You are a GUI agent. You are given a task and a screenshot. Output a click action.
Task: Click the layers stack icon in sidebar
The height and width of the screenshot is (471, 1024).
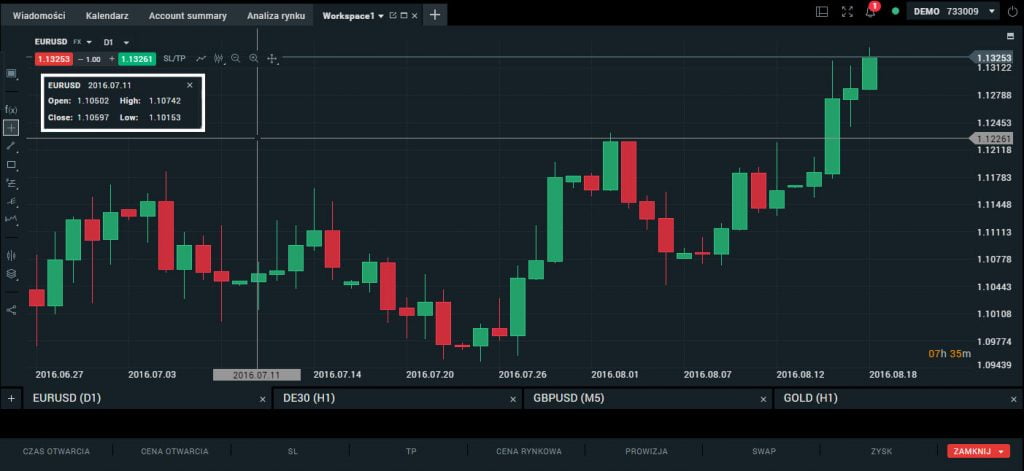(11, 274)
